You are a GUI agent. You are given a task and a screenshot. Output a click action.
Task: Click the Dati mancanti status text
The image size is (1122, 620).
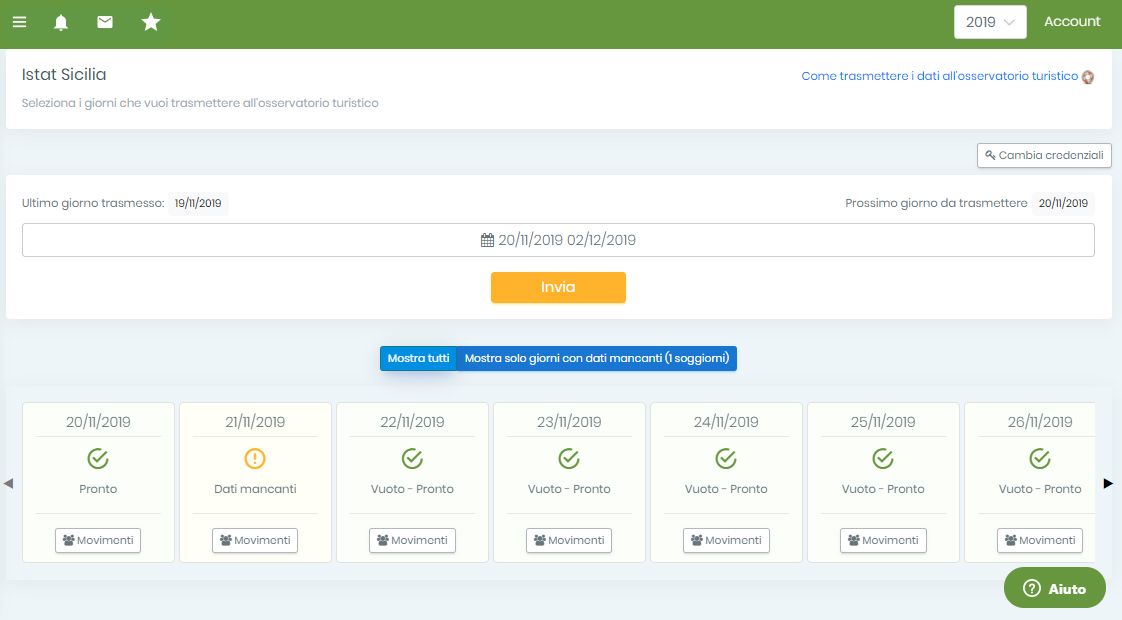(255, 489)
